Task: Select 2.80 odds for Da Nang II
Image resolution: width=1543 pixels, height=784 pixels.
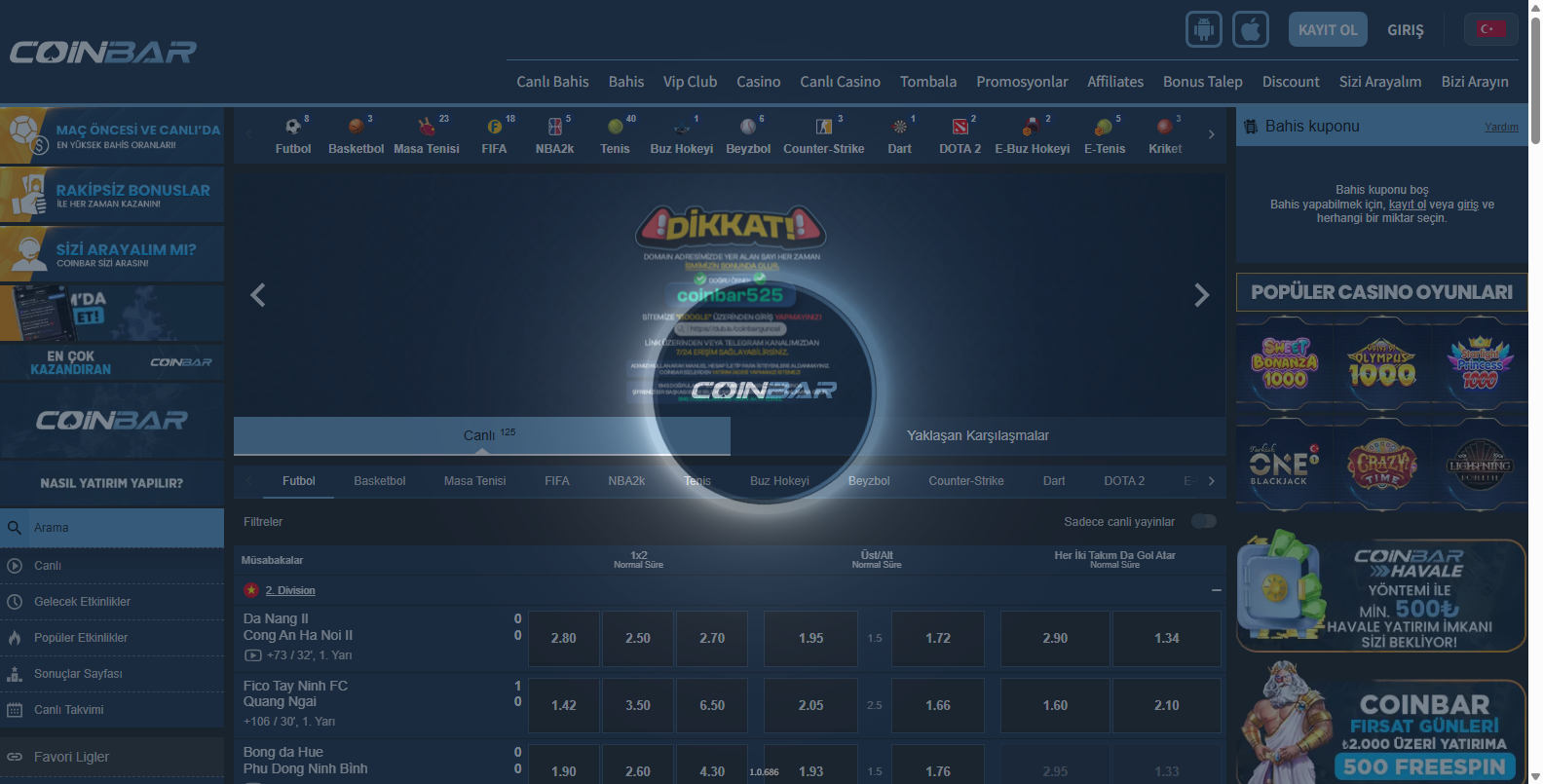Action: [x=563, y=638]
